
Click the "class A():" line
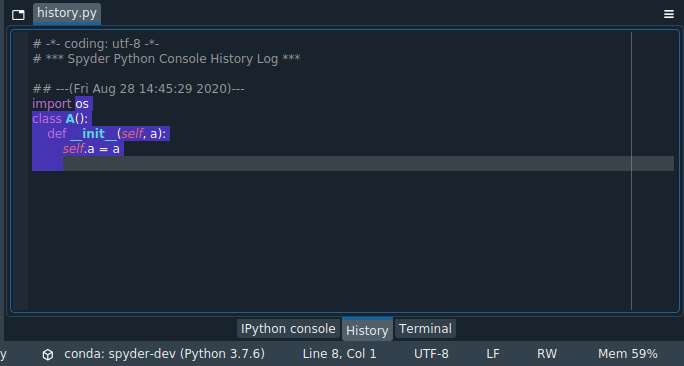pos(60,119)
